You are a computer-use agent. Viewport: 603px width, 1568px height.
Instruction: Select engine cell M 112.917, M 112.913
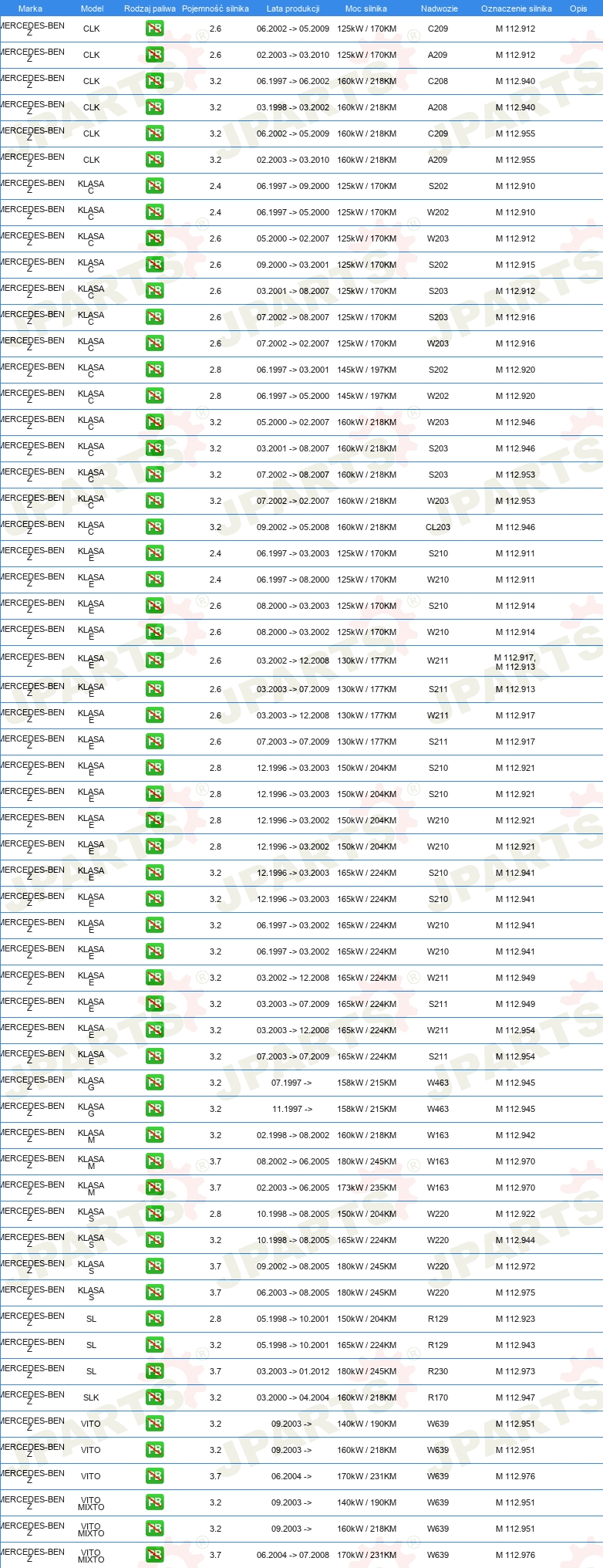click(x=515, y=662)
